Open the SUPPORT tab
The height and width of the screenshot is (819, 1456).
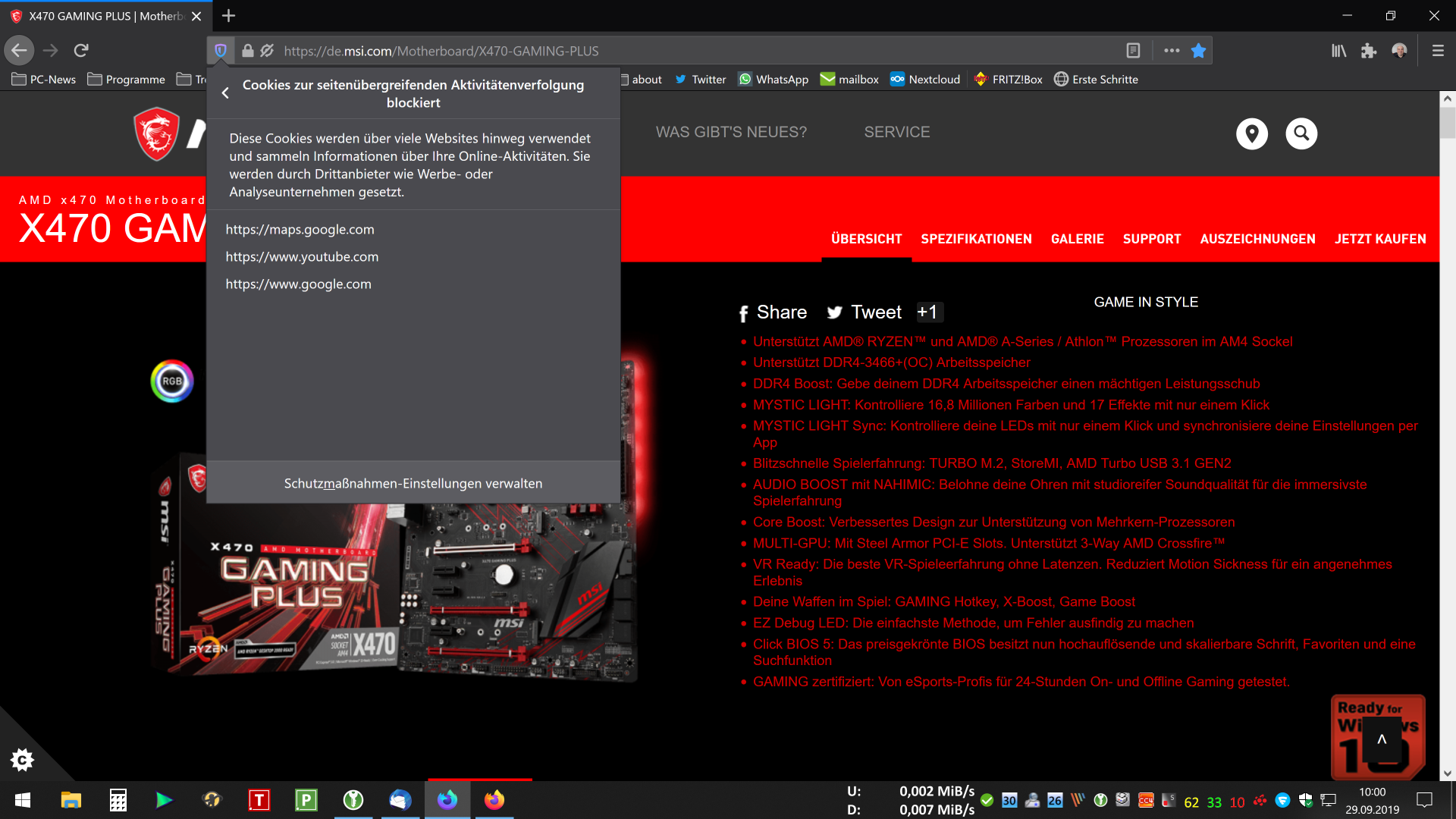1151,239
